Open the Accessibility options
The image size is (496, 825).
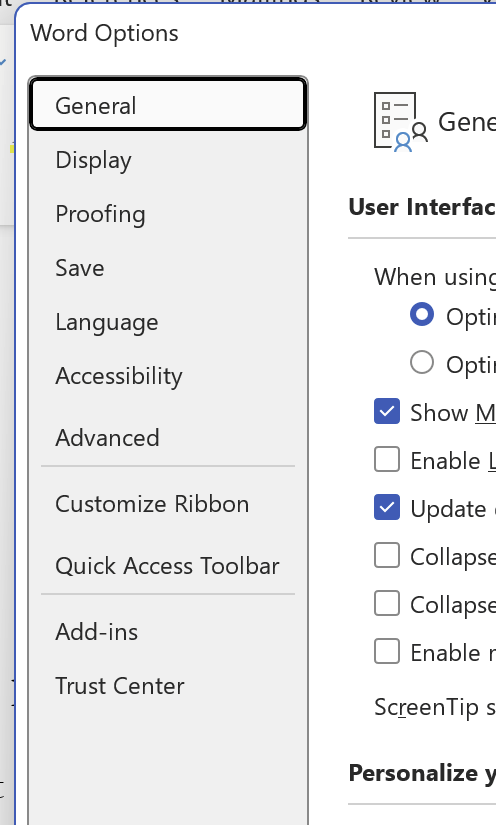tap(168, 376)
